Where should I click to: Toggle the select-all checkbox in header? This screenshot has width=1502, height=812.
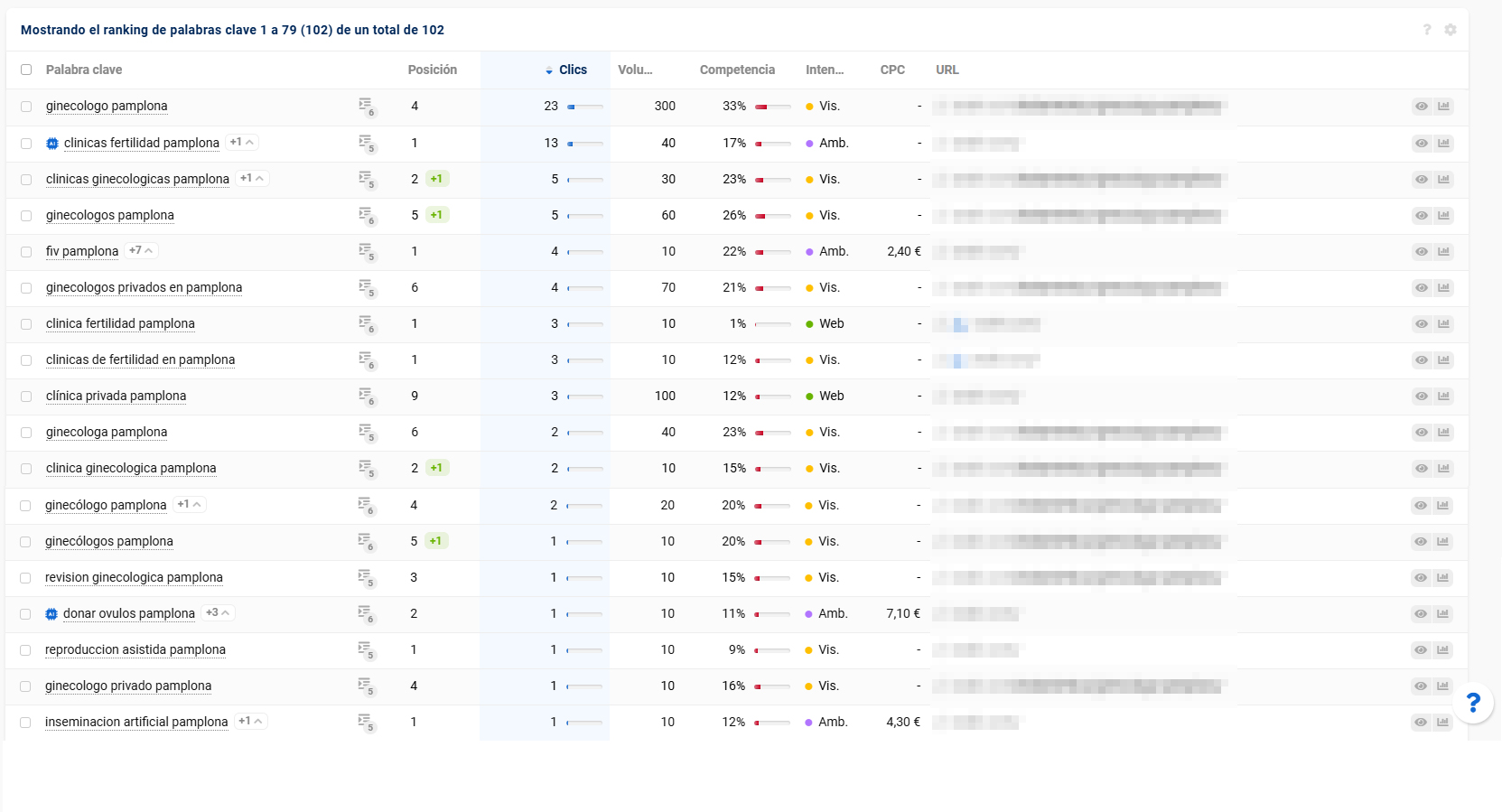point(26,70)
